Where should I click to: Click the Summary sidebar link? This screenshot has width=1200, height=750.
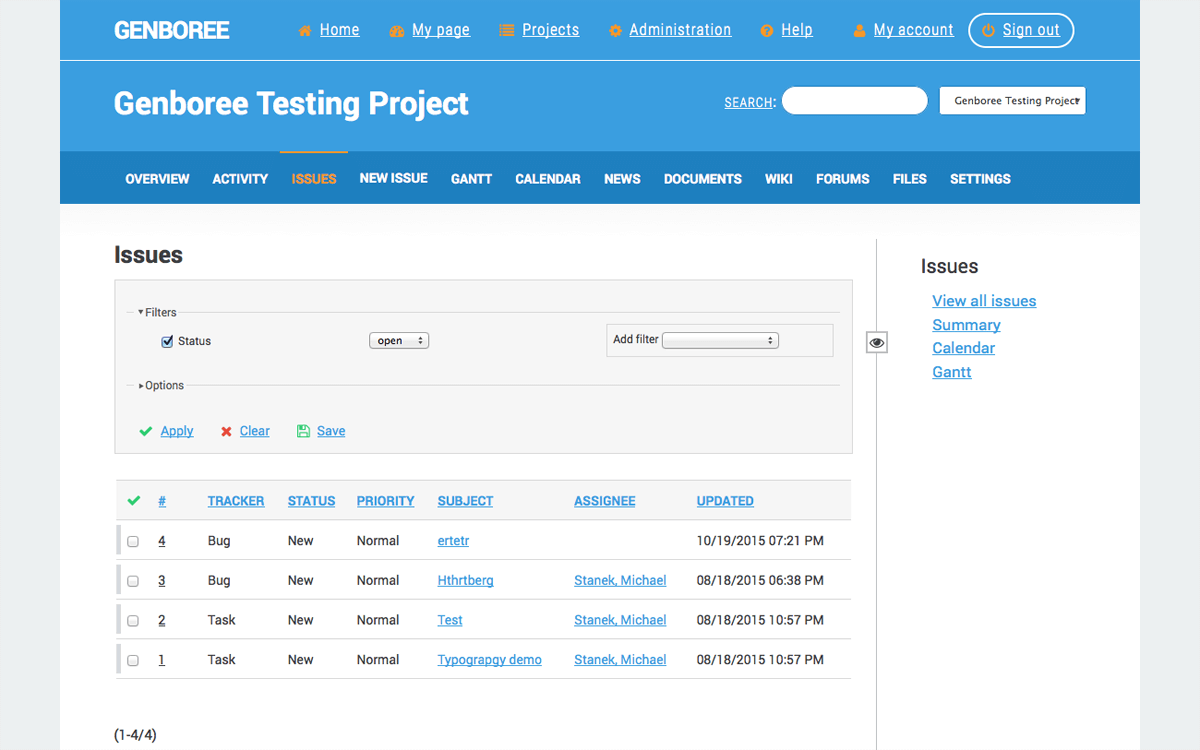[966, 325]
